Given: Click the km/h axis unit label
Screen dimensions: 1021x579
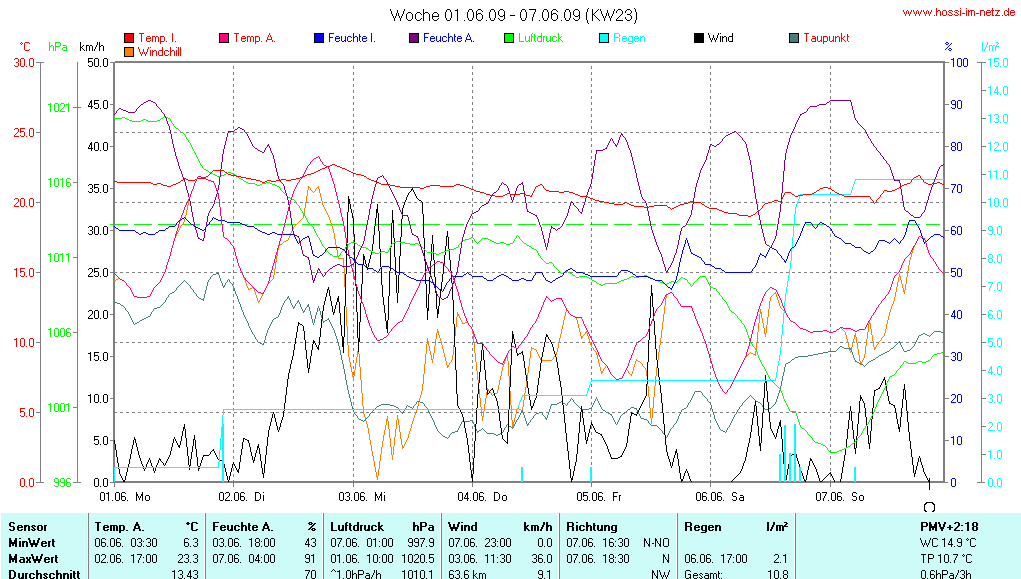Looking at the screenshot, I should 91,47.
